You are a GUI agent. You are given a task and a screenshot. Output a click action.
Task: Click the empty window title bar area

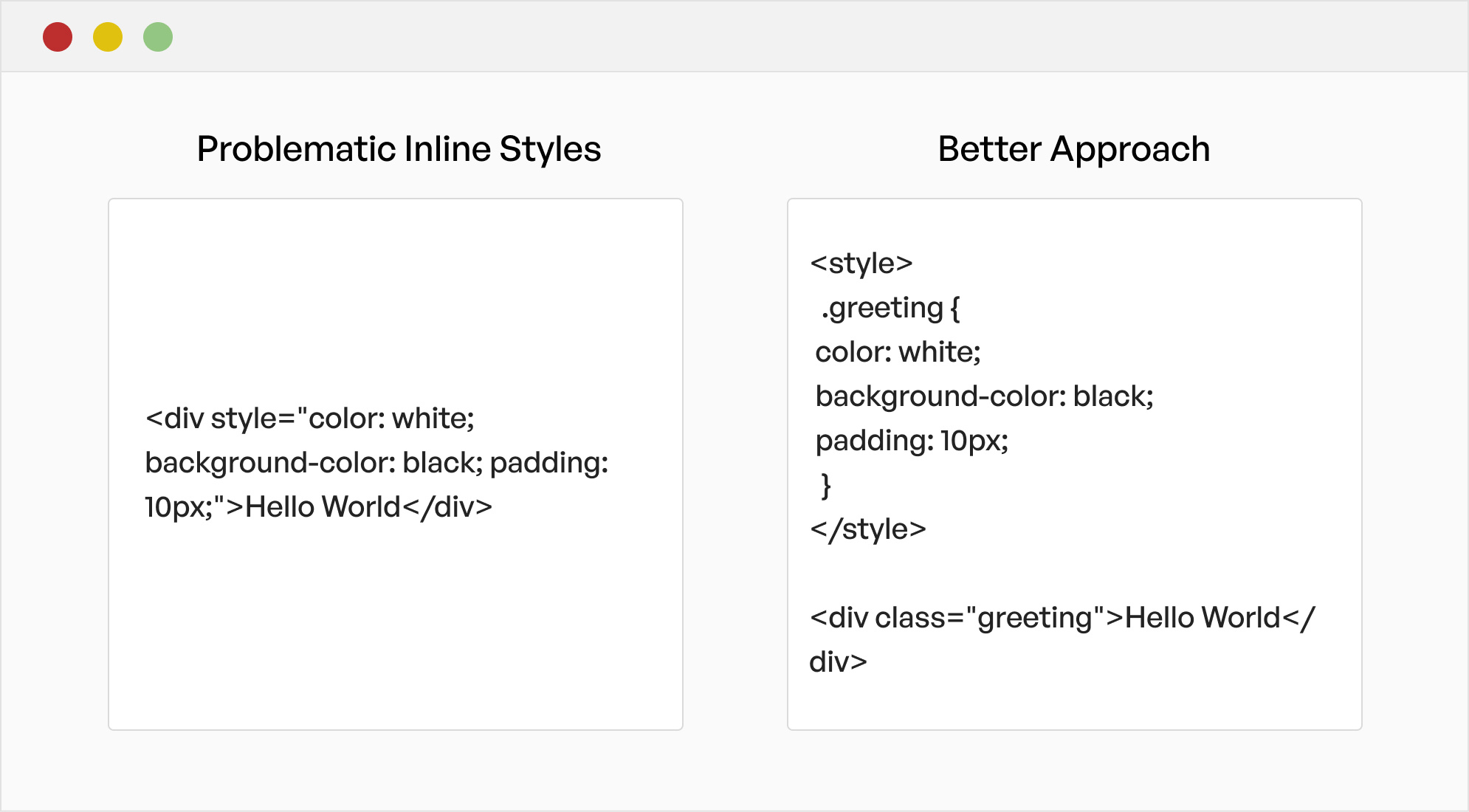click(x=738, y=37)
